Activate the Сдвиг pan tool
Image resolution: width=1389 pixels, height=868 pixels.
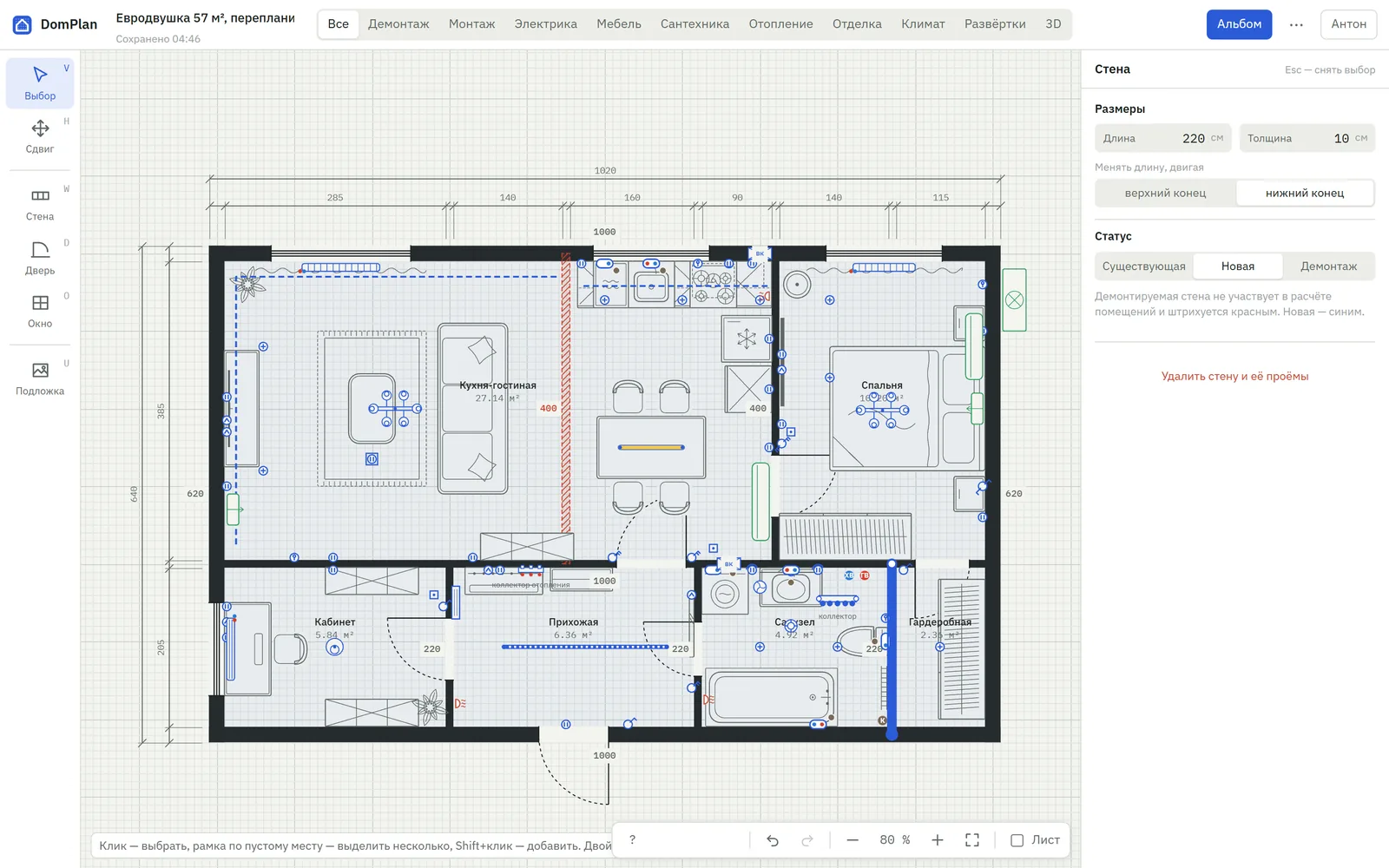40,137
